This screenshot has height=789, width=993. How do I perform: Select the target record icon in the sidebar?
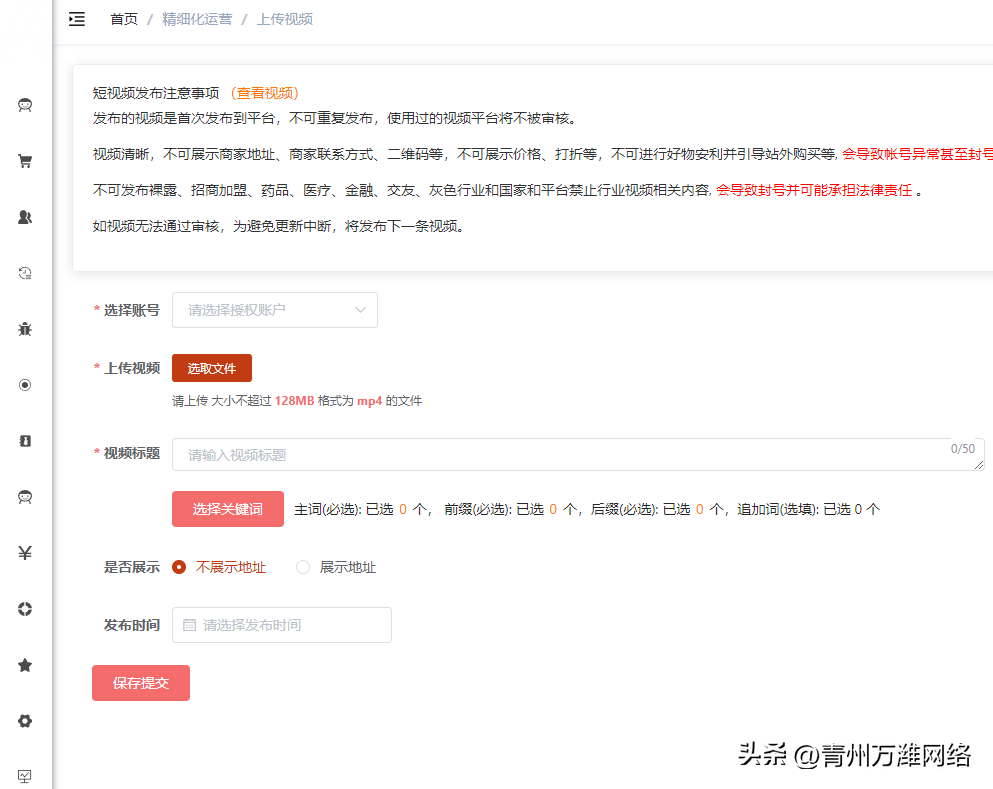point(24,384)
